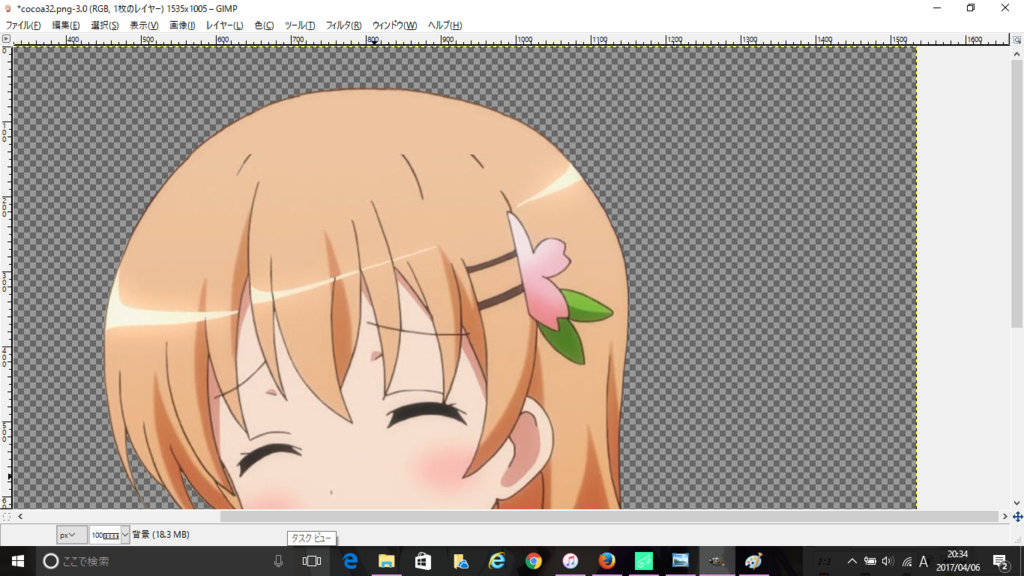Open Microsoft Edge from taskbar
The height and width of the screenshot is (576, 1024).
click(350, 561)
